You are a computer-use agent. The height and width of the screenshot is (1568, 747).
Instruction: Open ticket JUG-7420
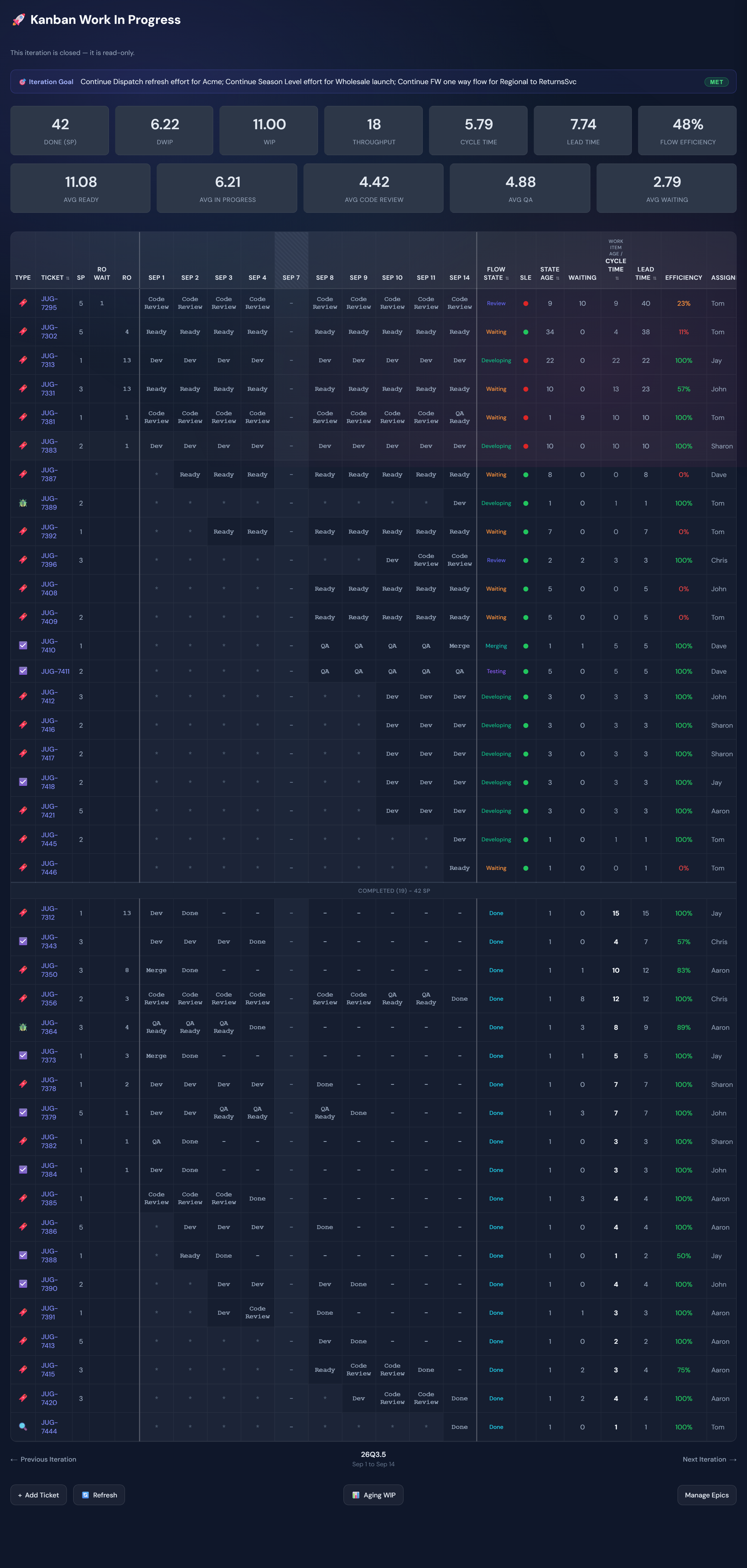[x=49, y=1398]
